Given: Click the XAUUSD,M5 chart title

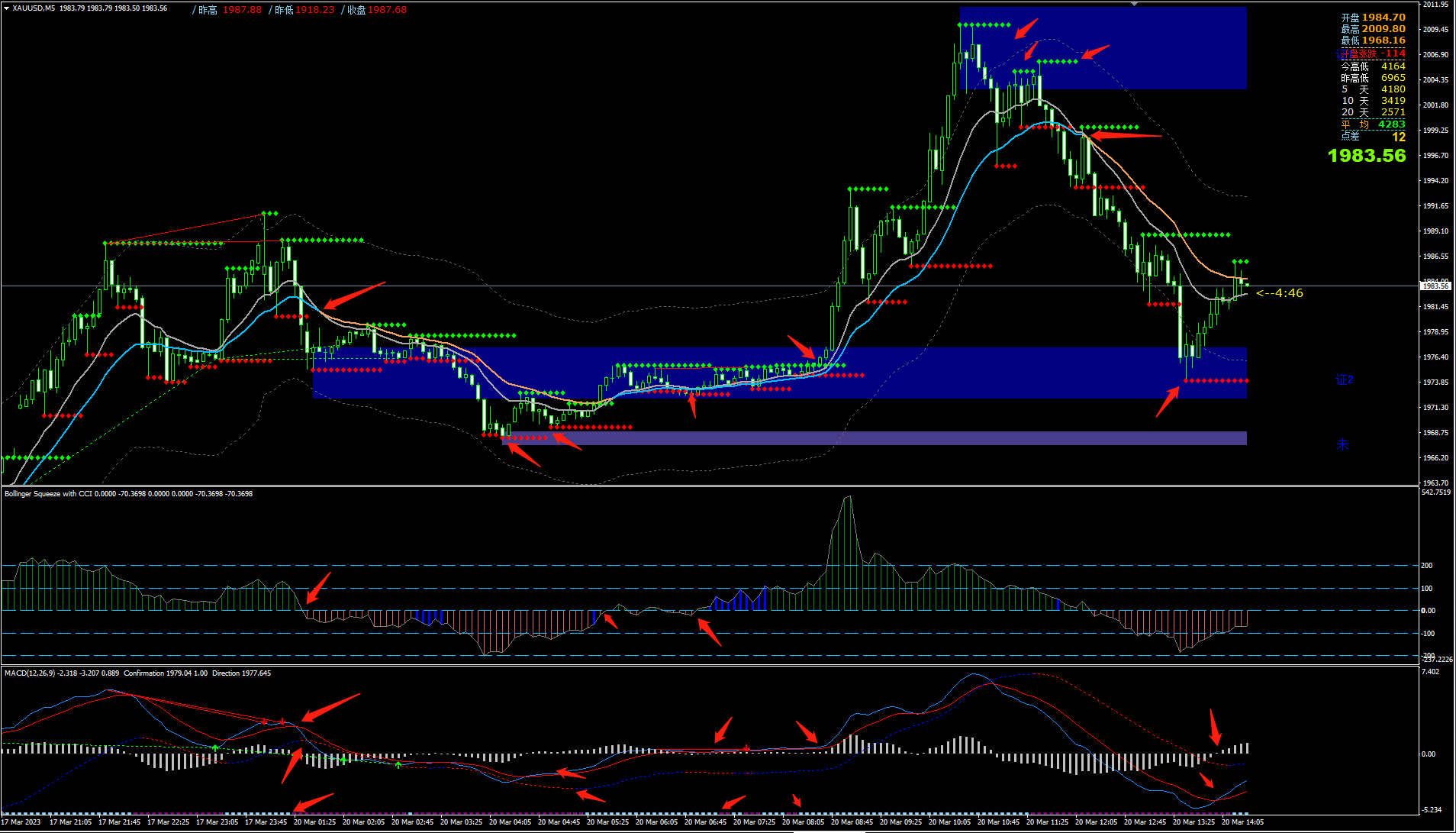Looking at the screenshot, I should [34, 8].
